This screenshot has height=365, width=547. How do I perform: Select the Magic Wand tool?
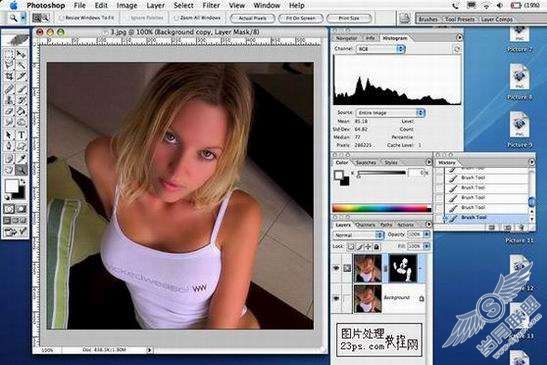coord(21,65)
